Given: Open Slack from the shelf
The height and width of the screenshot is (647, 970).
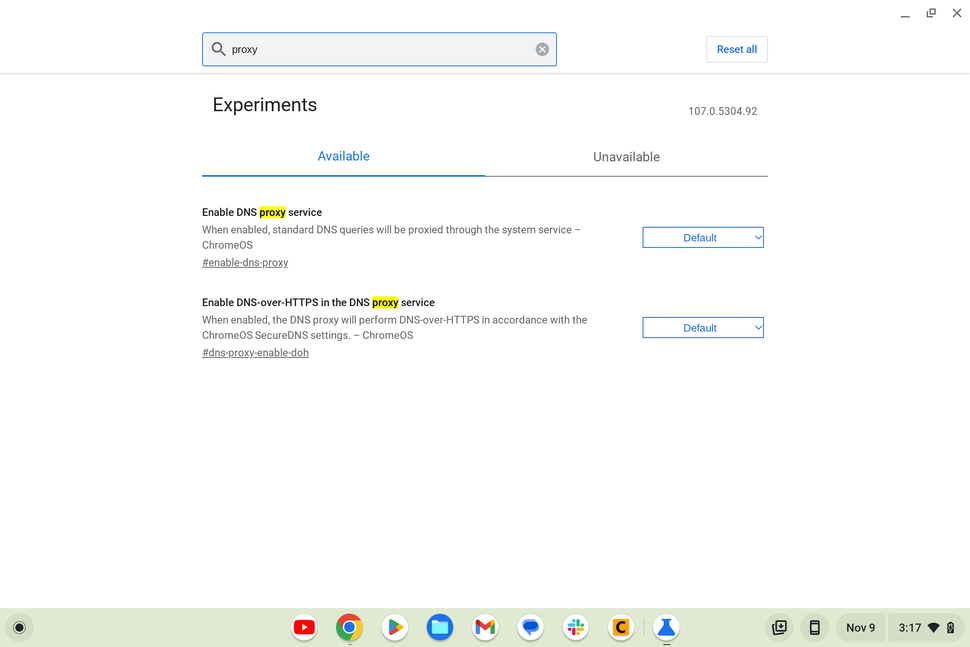Looking at the screenshot, I should [x=576, y=627].
